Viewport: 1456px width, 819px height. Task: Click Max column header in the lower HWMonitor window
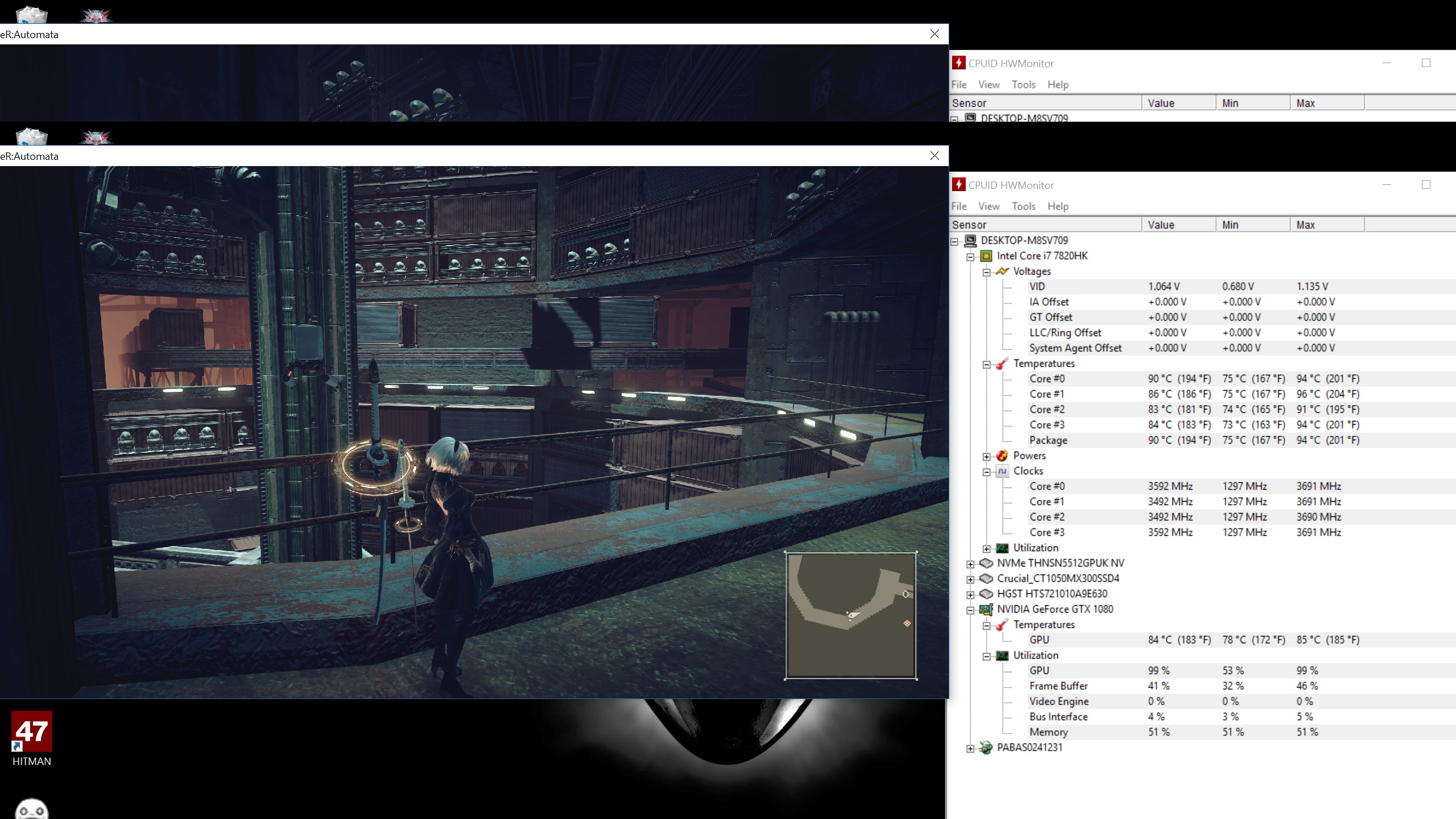click(x=1327, y=225)
